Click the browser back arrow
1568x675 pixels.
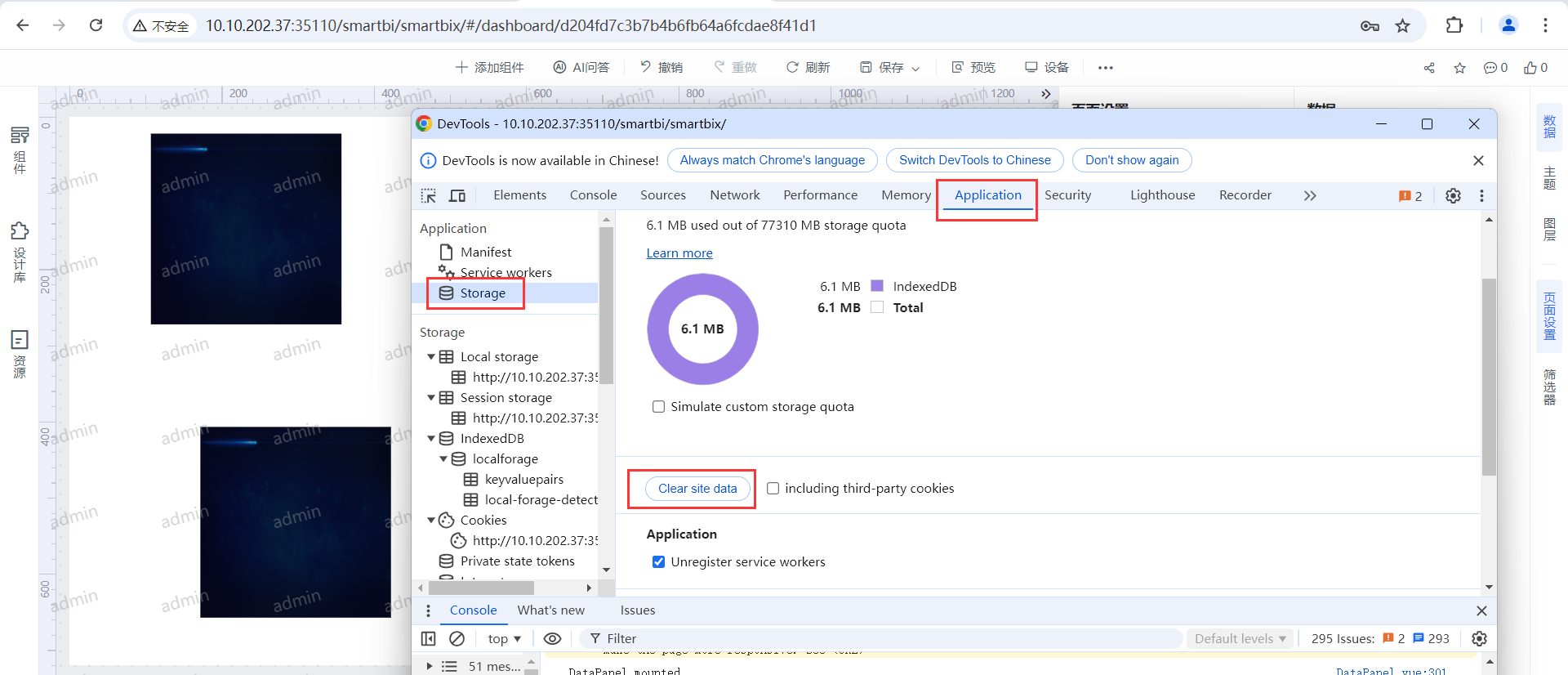click(23, 25)
